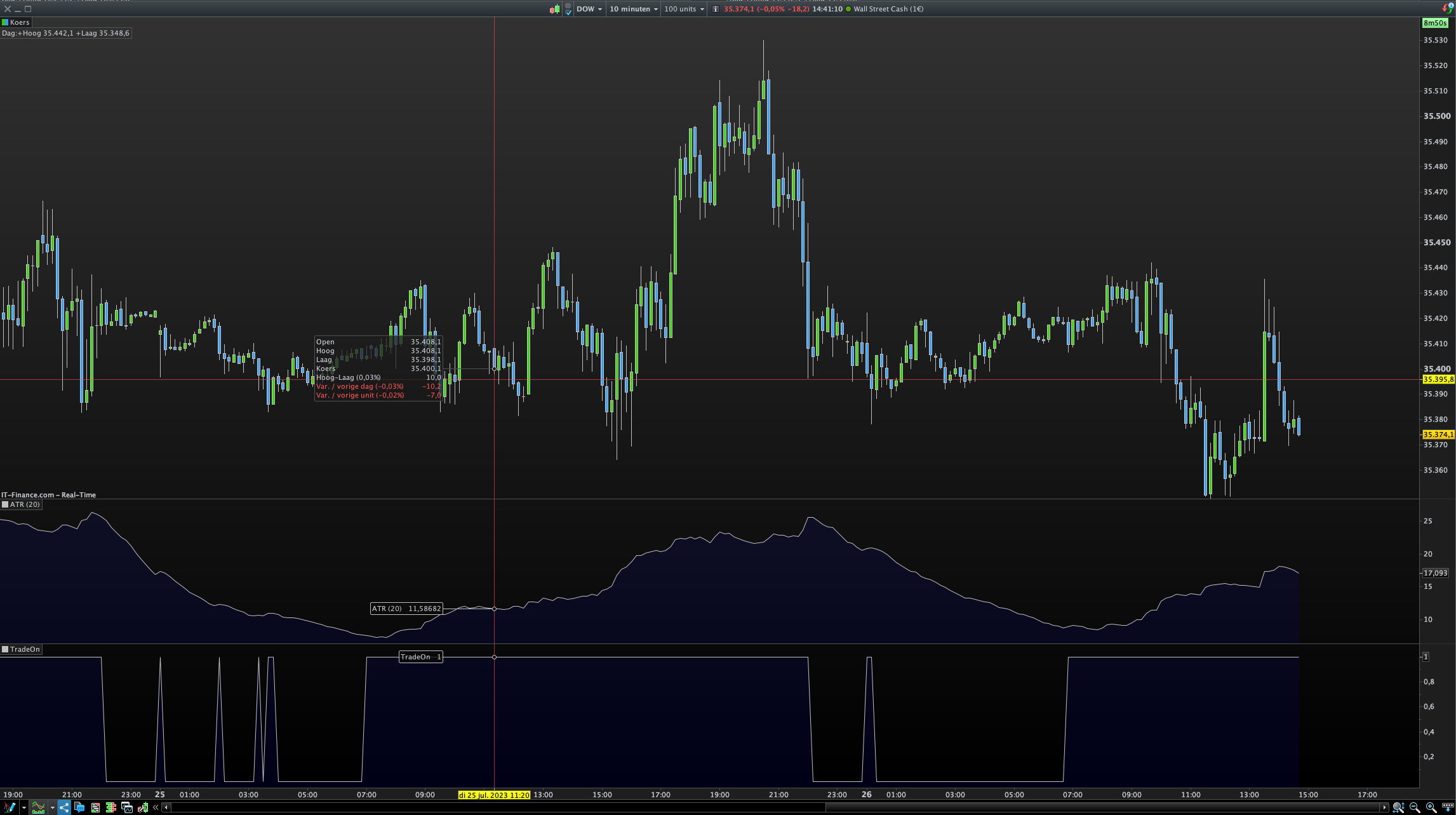
Task: Expand the drawing tool dropdown arrow
Action: pyautogui.click(x=24, y=807)
